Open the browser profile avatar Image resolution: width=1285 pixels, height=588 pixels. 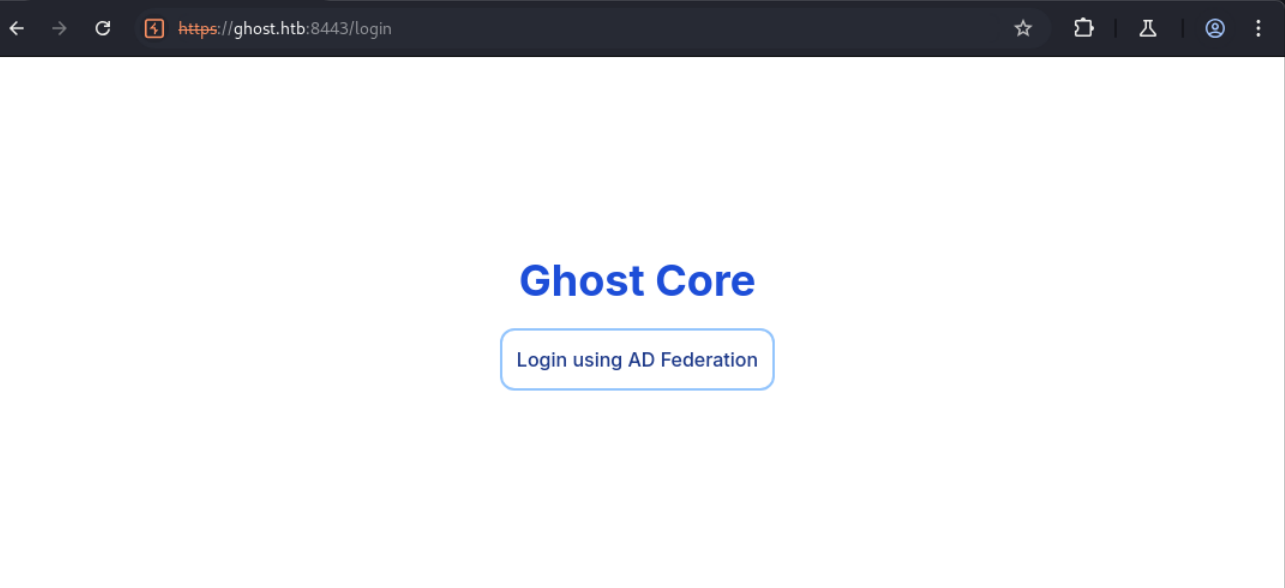(1214, 28)
